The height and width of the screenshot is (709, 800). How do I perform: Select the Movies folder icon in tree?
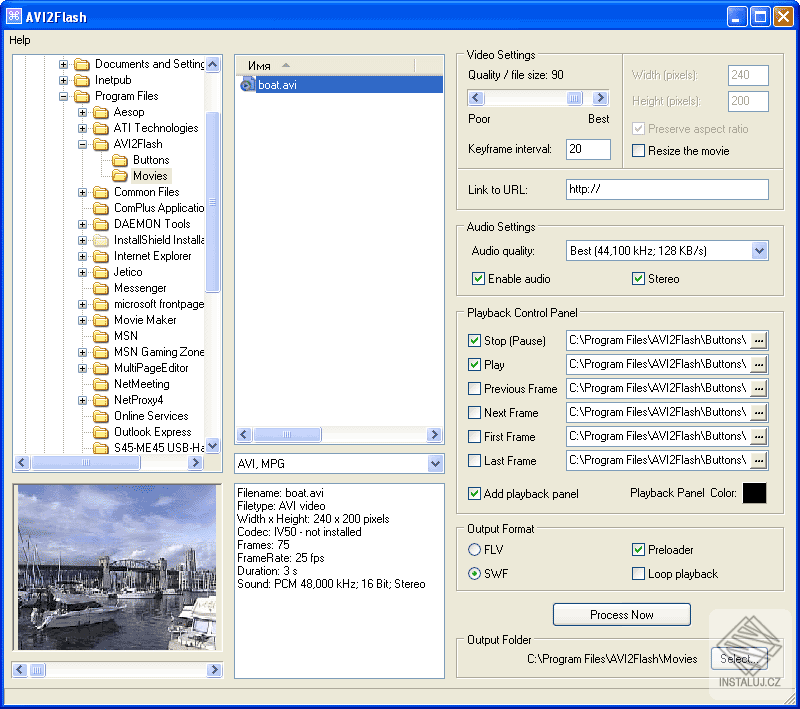point(120,176)
